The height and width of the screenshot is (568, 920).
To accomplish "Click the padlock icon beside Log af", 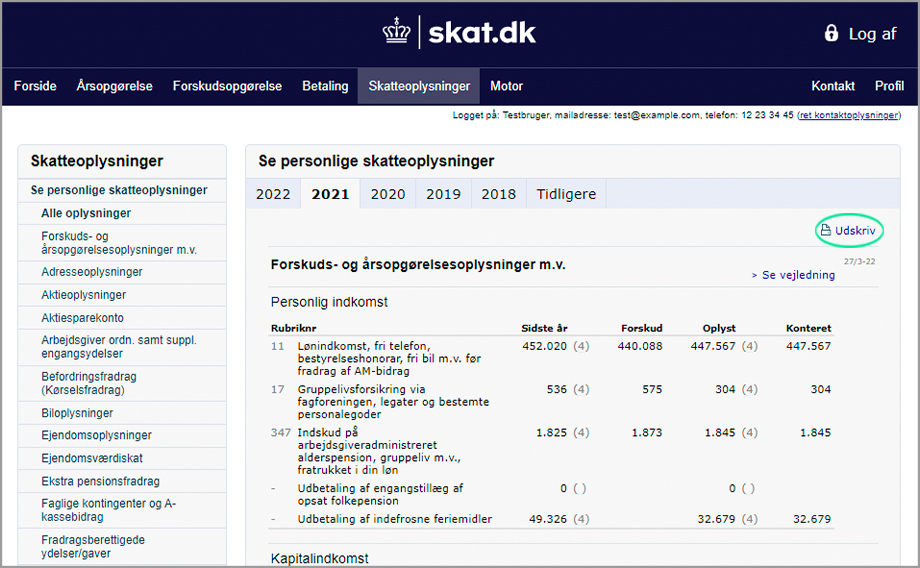I will [831, 33].
